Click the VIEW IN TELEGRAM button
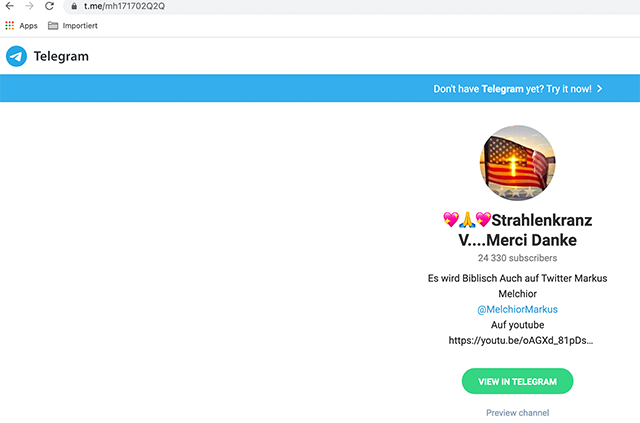 518,381
